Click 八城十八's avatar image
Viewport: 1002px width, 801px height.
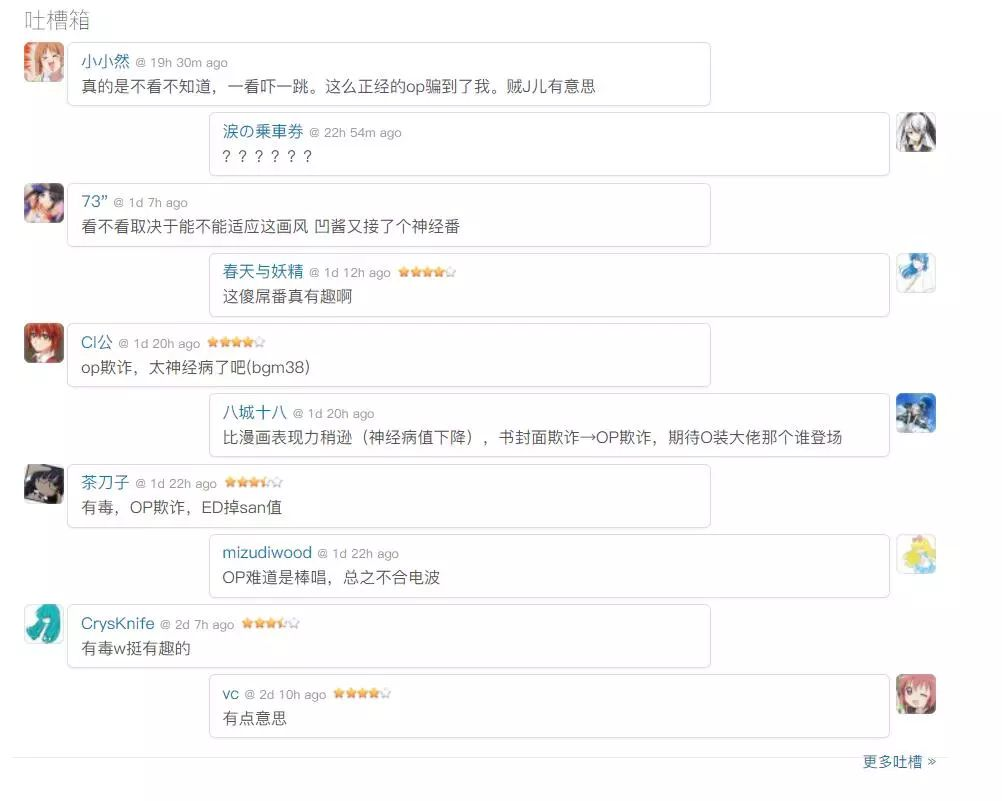tap(915, 413)
